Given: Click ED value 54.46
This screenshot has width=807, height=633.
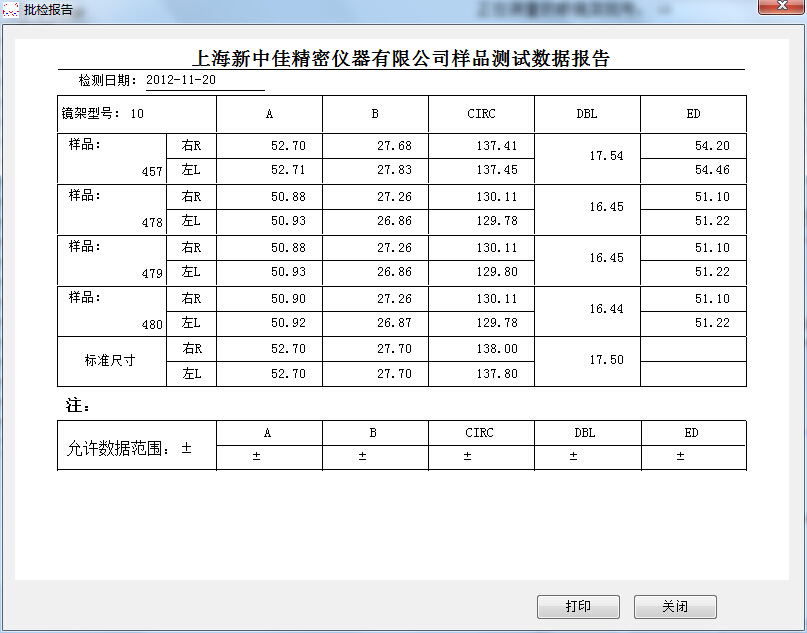Looking at the screenshot, I should coord(712,170).
